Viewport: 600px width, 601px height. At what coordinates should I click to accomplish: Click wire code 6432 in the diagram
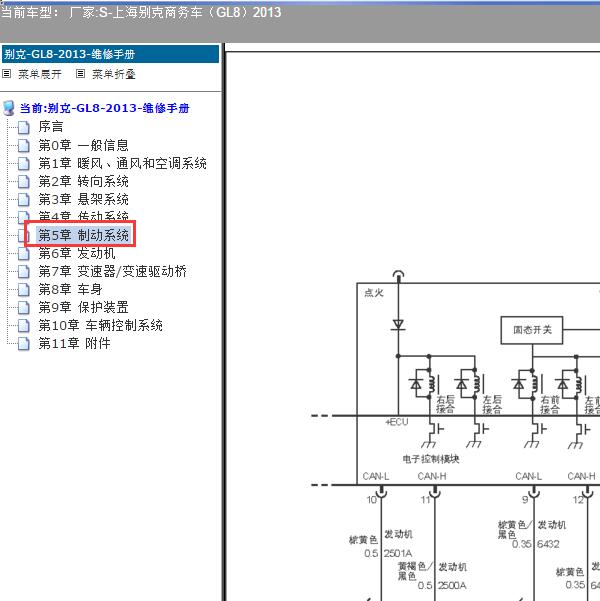click(548, 544)
